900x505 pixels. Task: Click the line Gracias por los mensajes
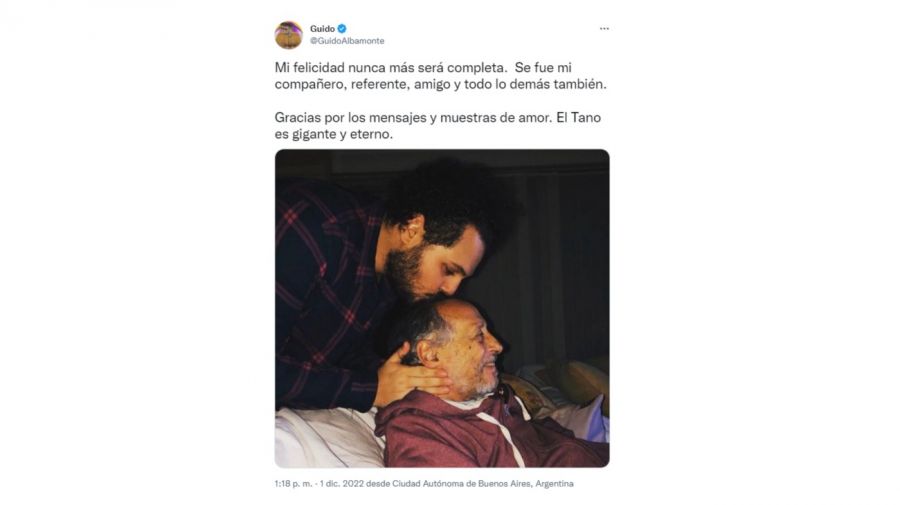coord(437,118)
